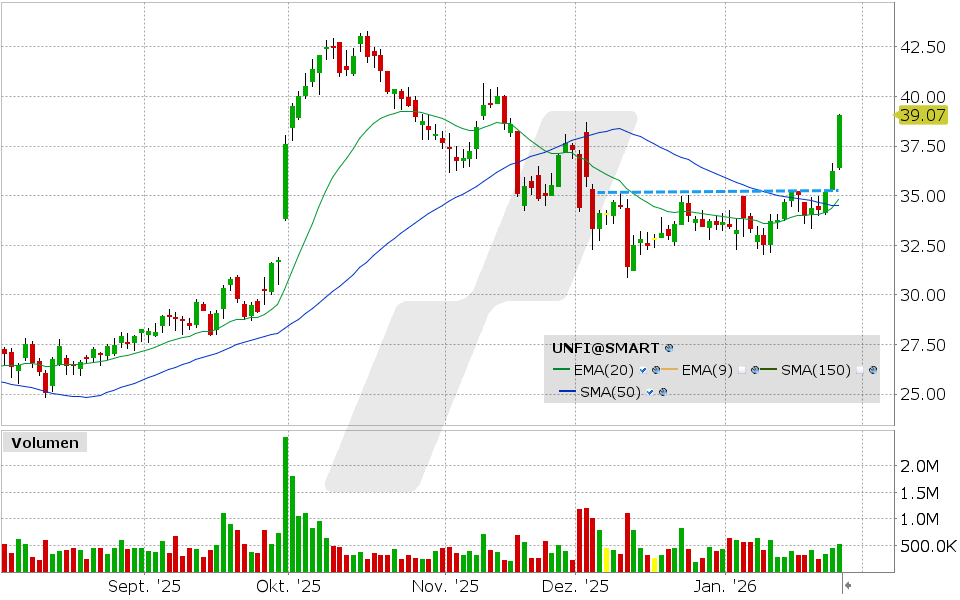Open the SMA(150) settings icon
960x600 pixels.
pyautogui.click(x=872, y=370)
